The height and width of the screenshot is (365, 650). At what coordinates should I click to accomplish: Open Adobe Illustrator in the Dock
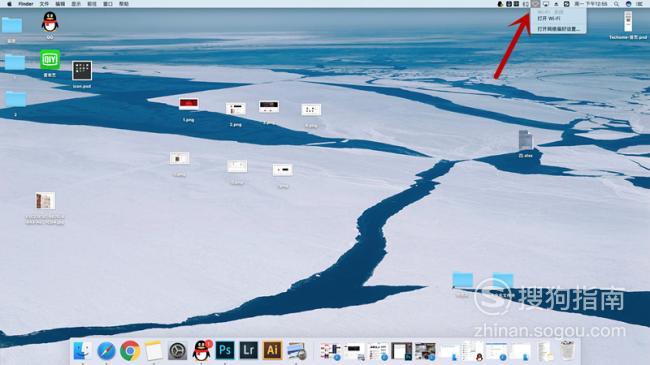(272, 350)
